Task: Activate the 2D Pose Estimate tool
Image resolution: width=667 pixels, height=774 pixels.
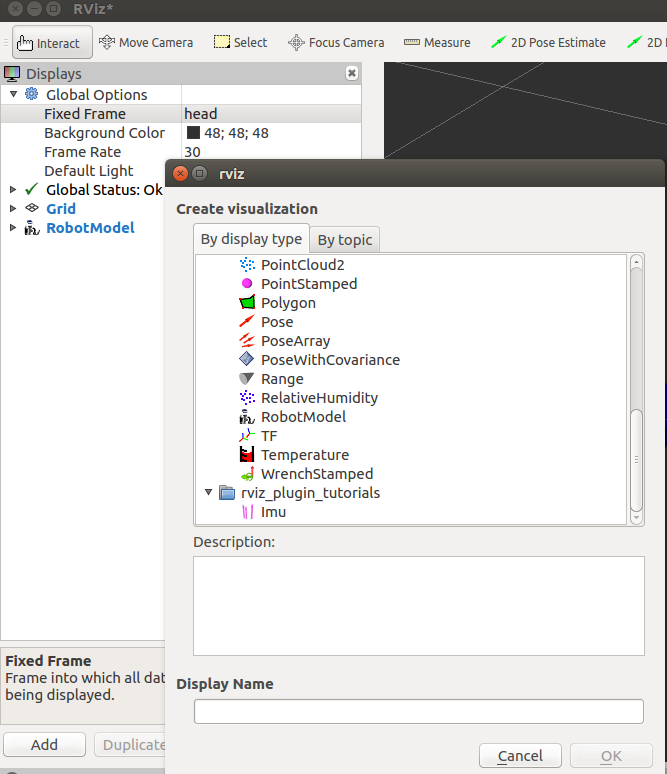Action: (x=548, y=42)
